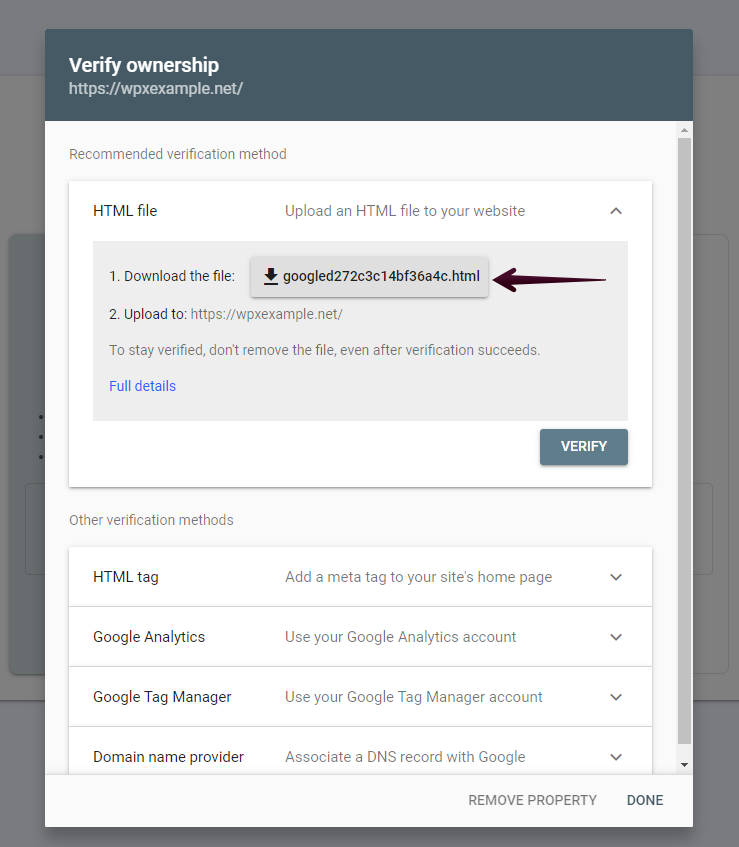Image resolution: width=739 pixels, height=847 pixels.
Task: Expand the Domain name provider chevron
Action: tap(616, 757)
